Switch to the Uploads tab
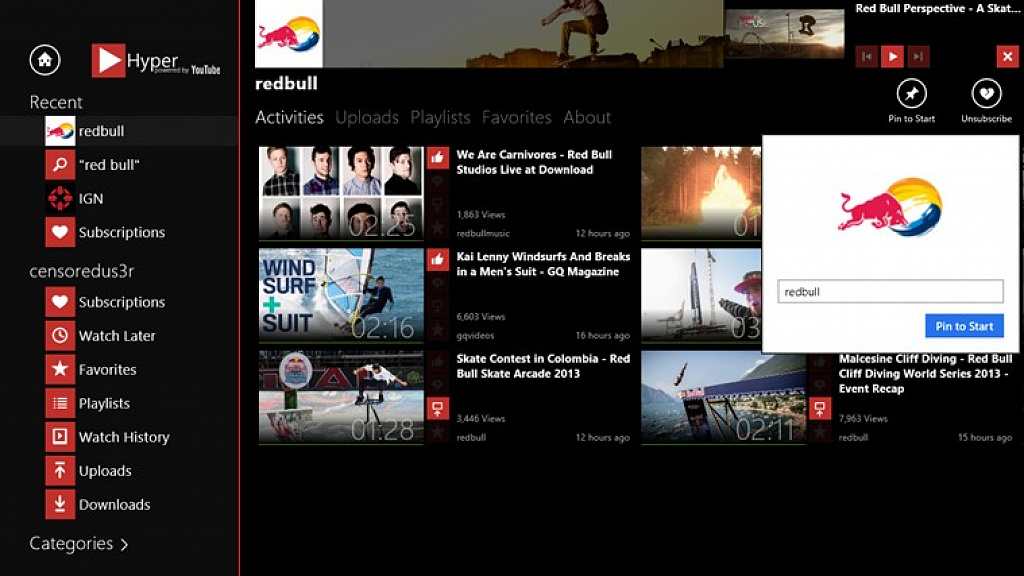This screenshot has height=576, width=1024. point(367,118)
